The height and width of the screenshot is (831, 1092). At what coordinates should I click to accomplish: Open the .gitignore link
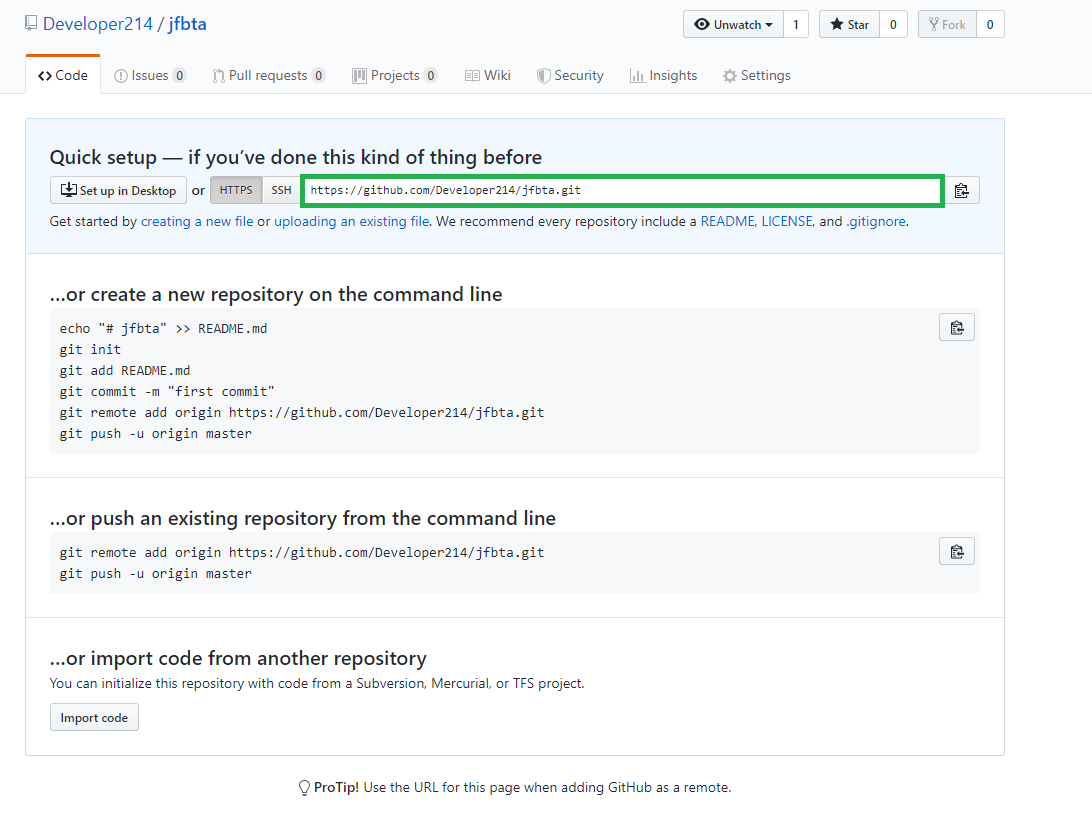pyautogui.click(x=876, y=222)
